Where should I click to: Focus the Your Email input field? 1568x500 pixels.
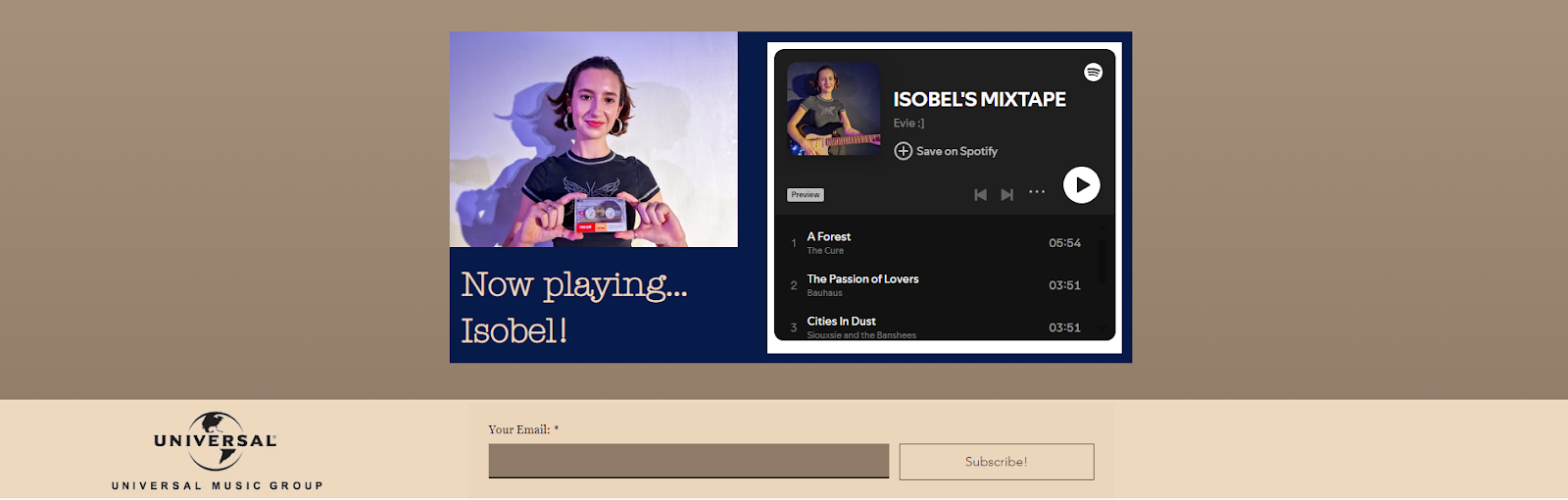point(689,461)
